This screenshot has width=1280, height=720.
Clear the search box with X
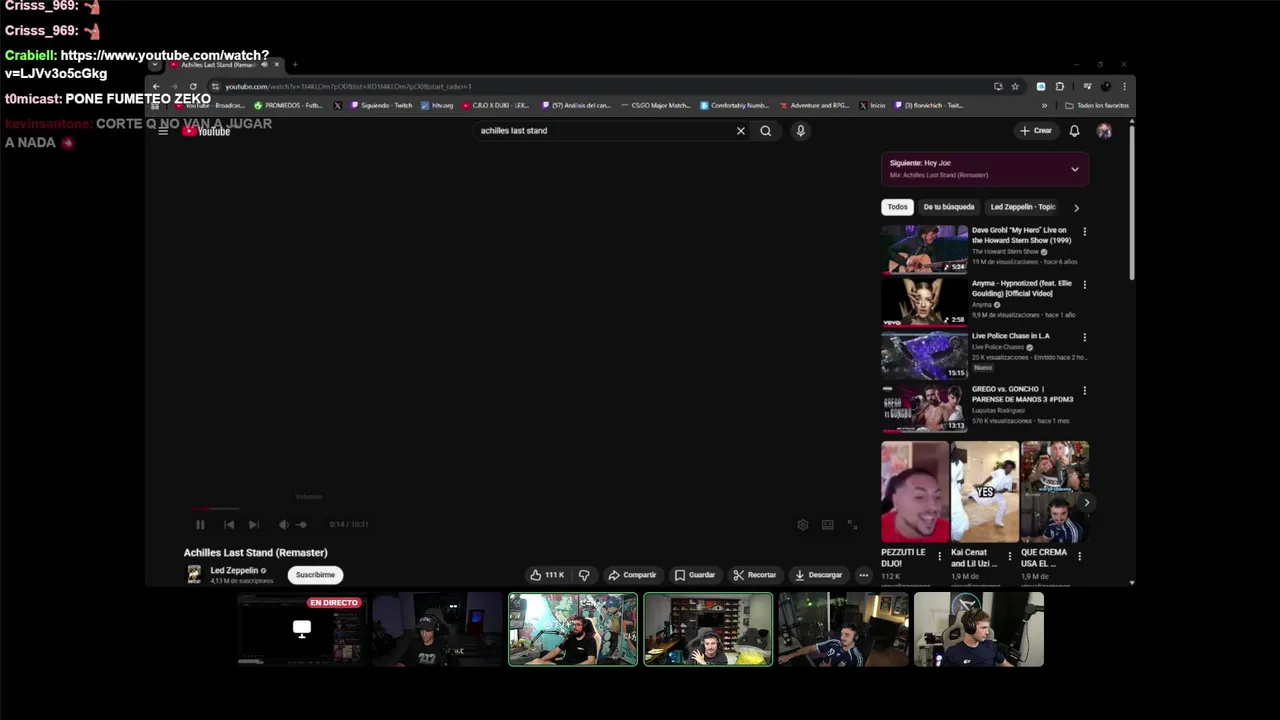741,131
